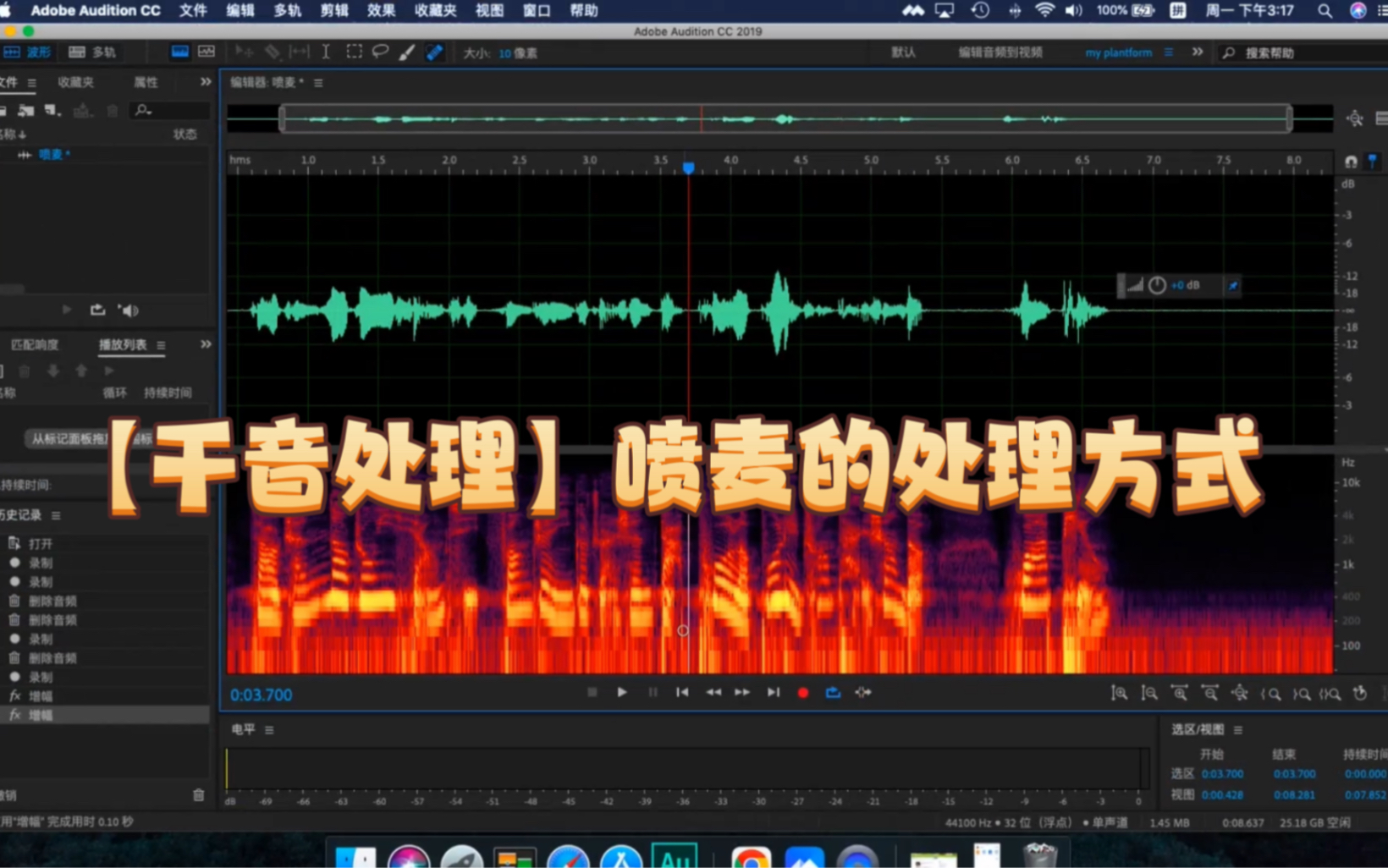The image size is (1388, 868).
Task: Toggle Skip Selection in transport
Action: [x=863, y=692]
